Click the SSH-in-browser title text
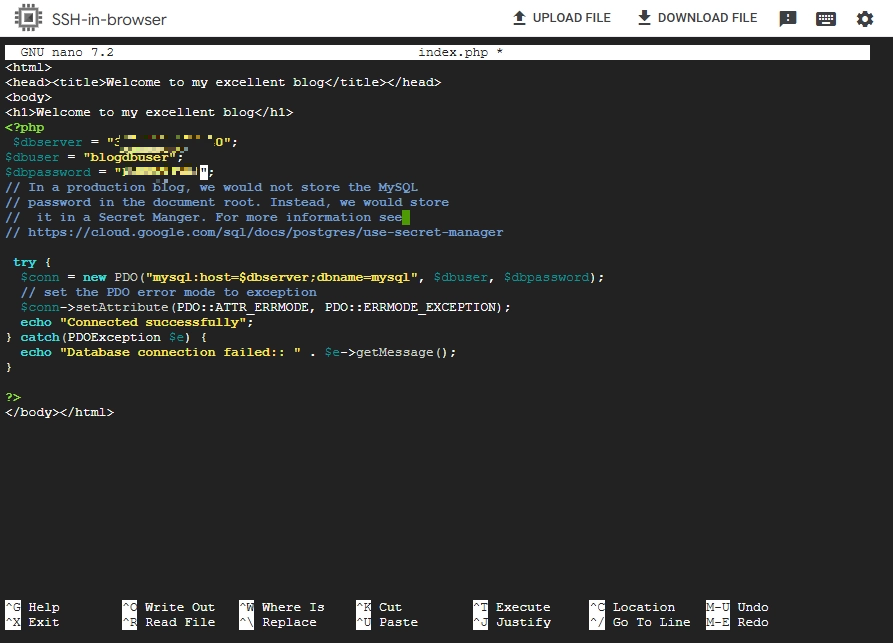Viewport: 893px width, 643px height. (x=109, y=19)
